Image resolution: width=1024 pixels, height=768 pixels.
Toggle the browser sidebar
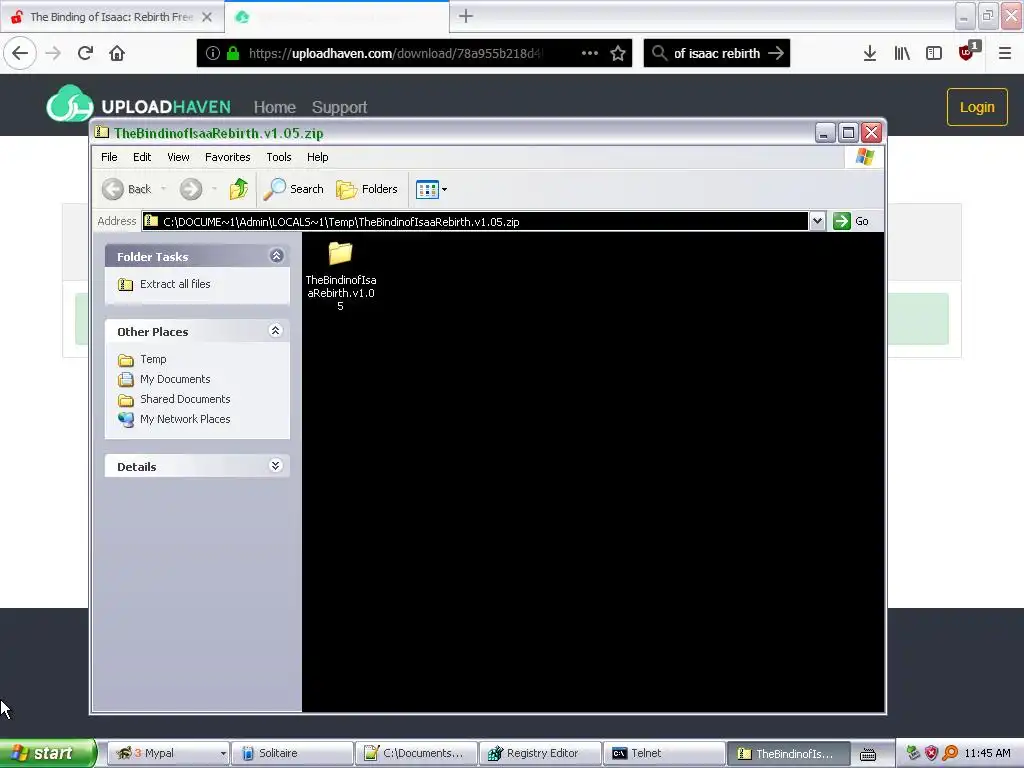point(934,54)
